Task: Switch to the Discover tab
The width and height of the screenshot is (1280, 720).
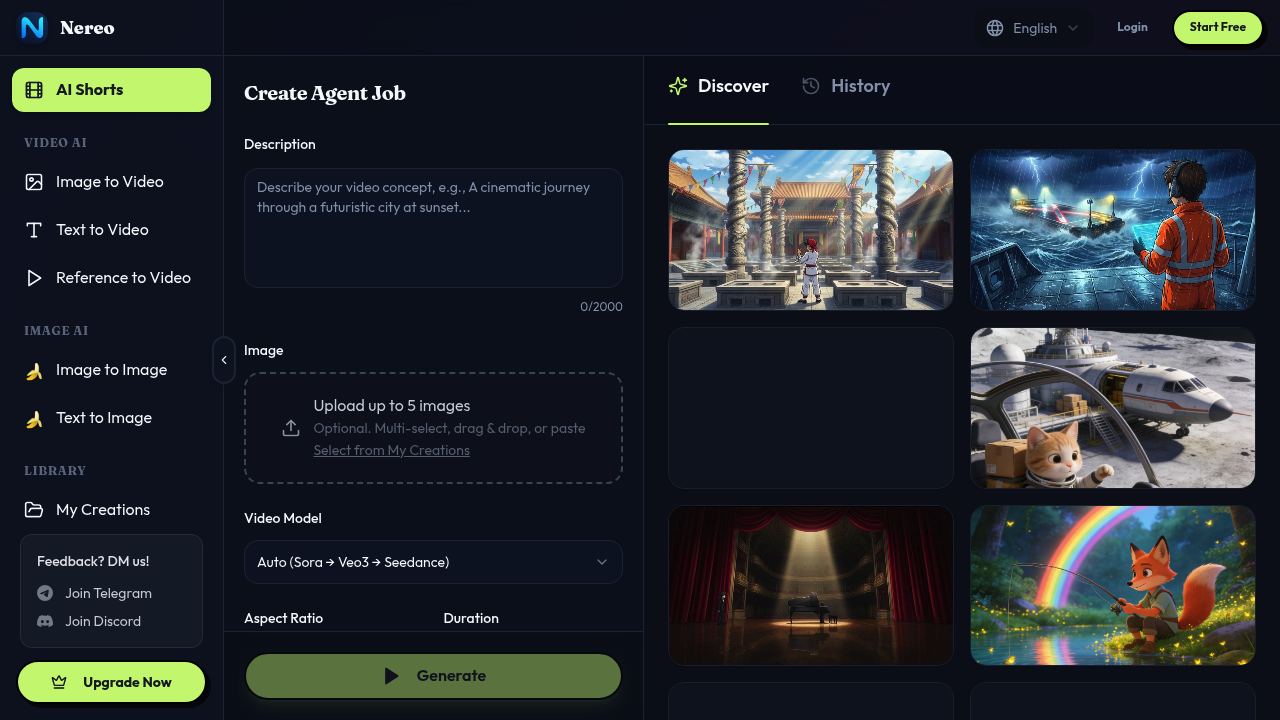Action: (718, 86)
